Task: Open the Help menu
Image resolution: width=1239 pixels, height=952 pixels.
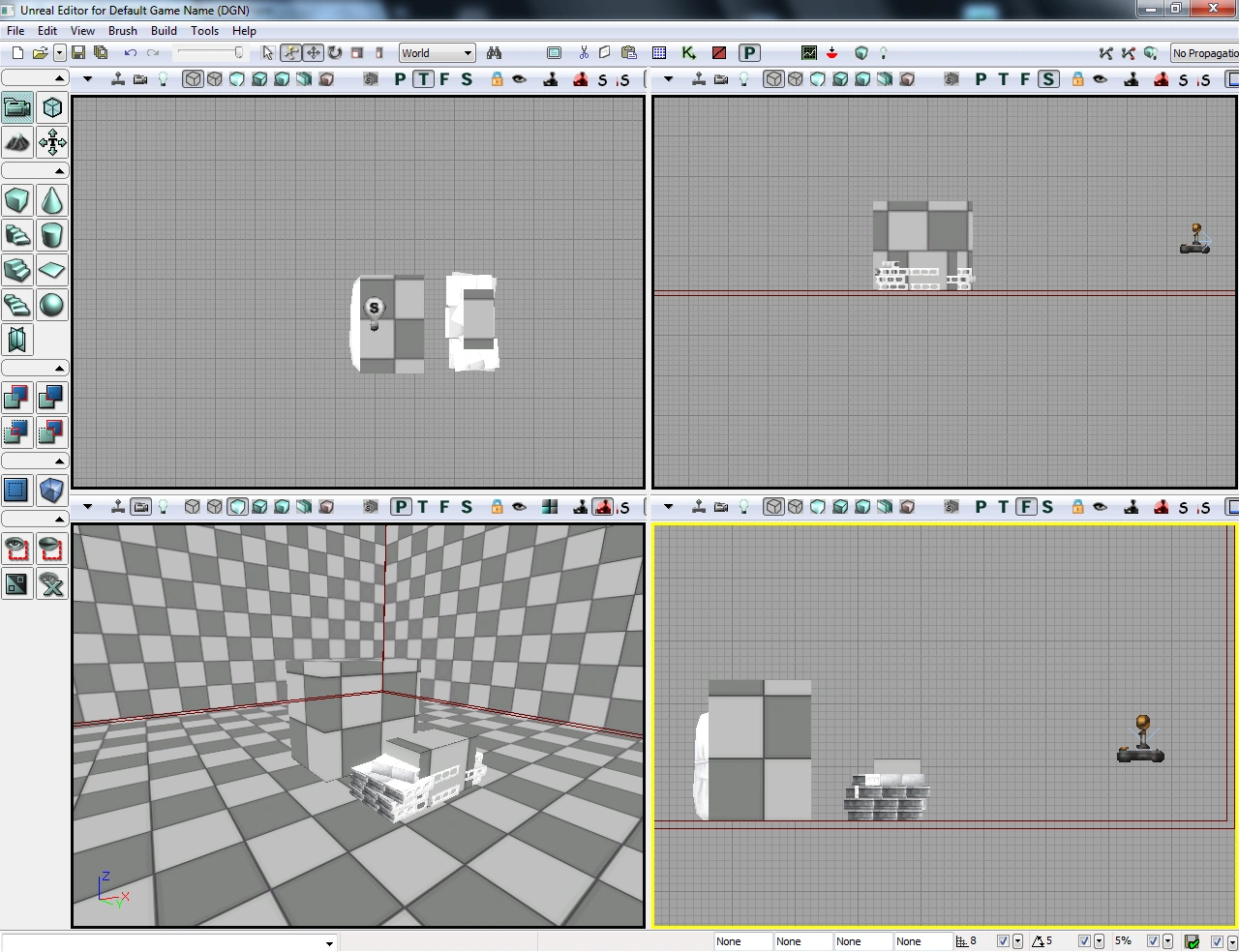Action: pos(244,31)
